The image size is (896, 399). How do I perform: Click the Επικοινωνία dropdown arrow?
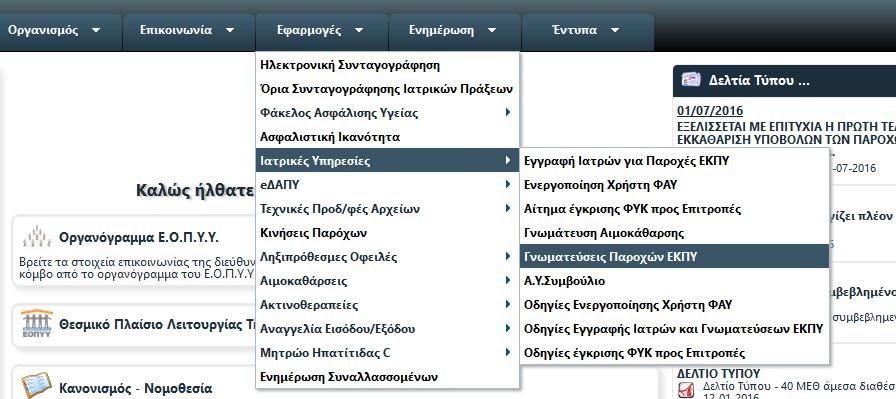pos(230,30)
